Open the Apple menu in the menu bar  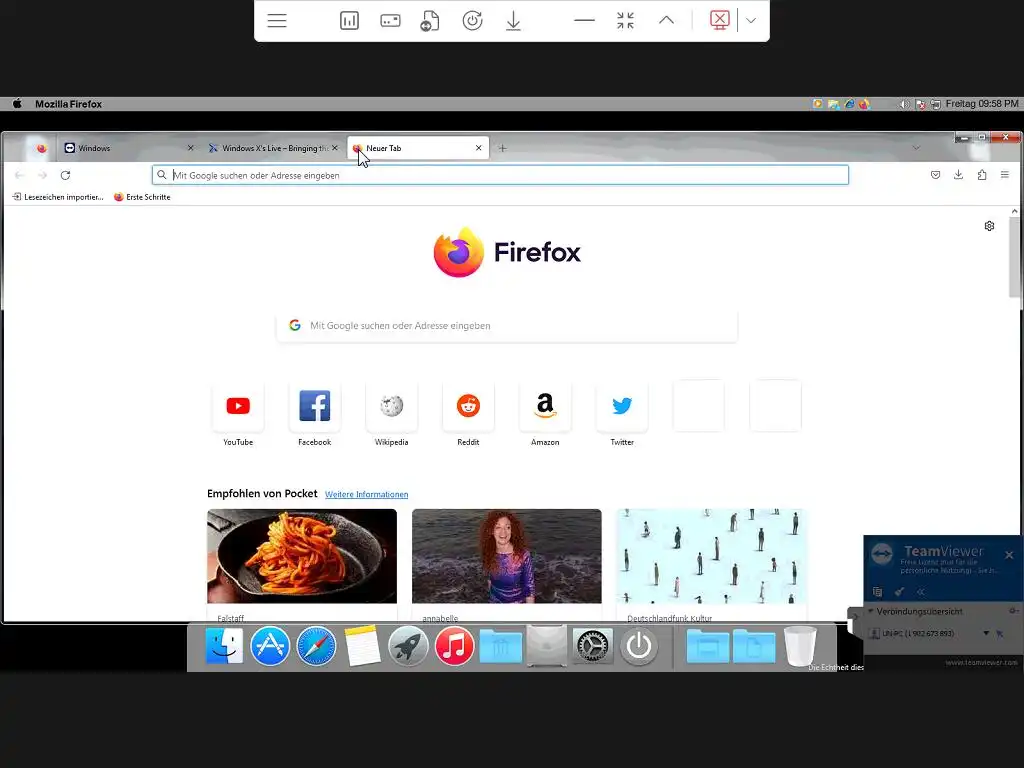click(x=18, y=104)
